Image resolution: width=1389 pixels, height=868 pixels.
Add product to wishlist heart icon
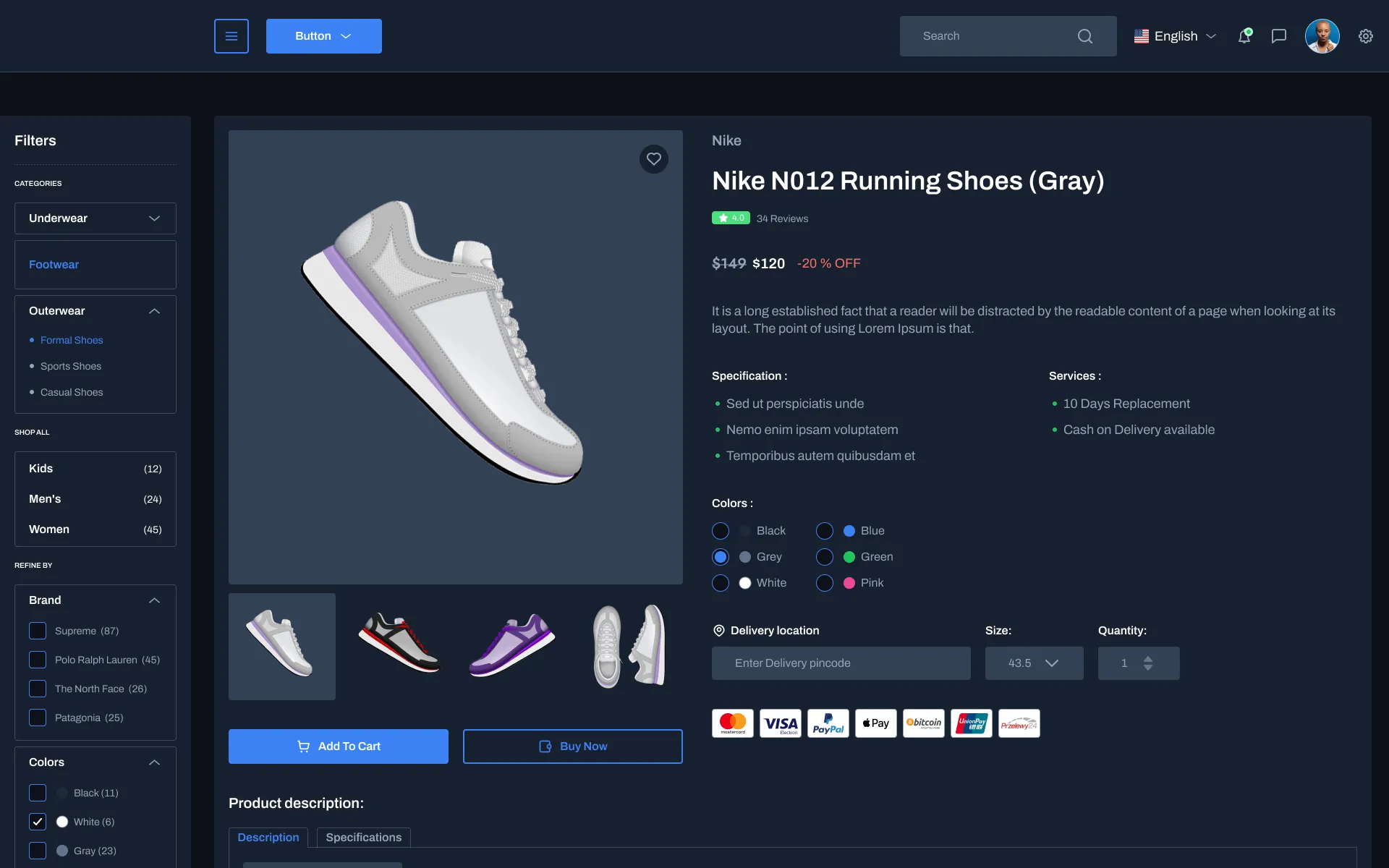(654, 158)
